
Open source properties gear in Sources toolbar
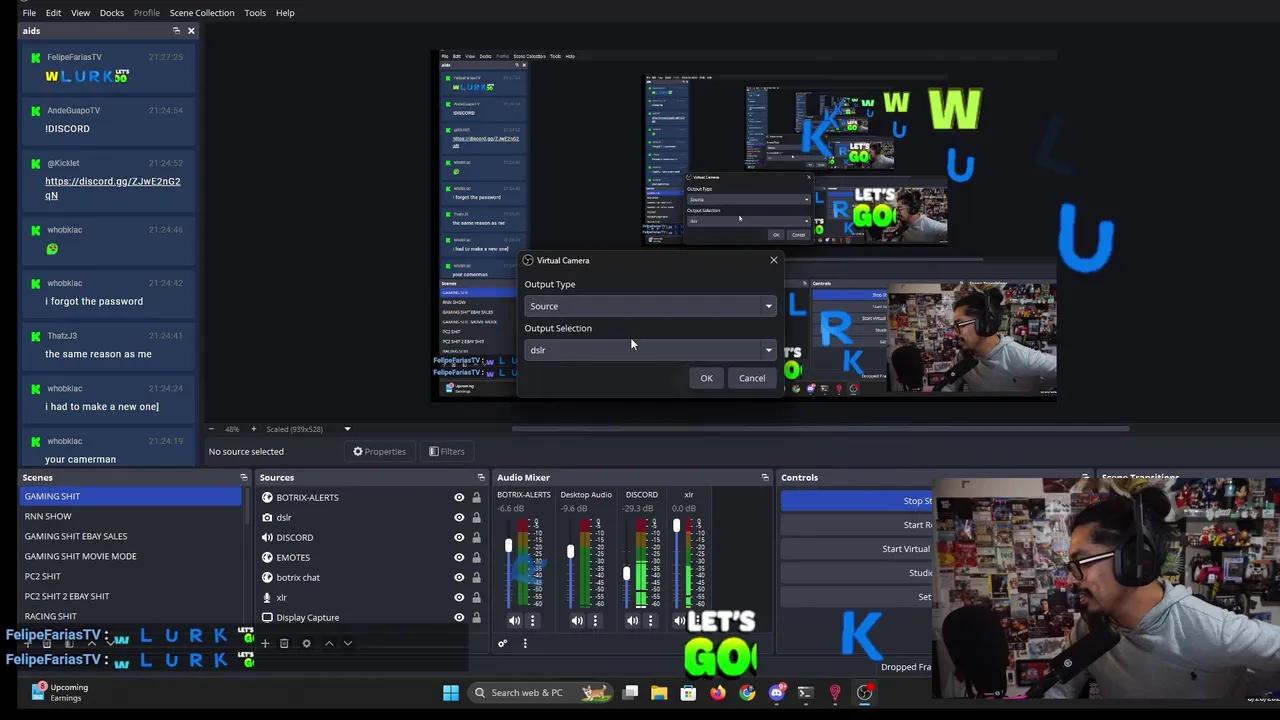point(306,643)
